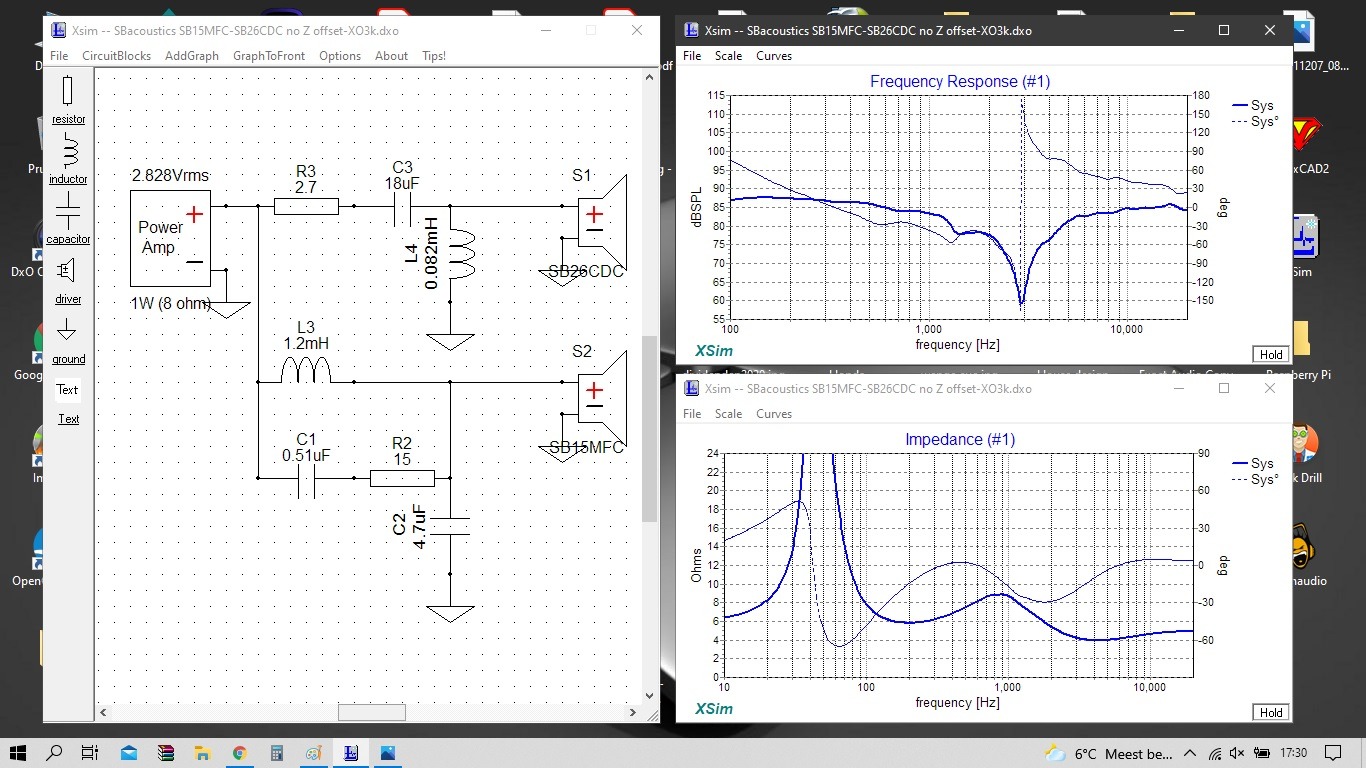Click the Impedance (#1) graph title

click(960, 439)
